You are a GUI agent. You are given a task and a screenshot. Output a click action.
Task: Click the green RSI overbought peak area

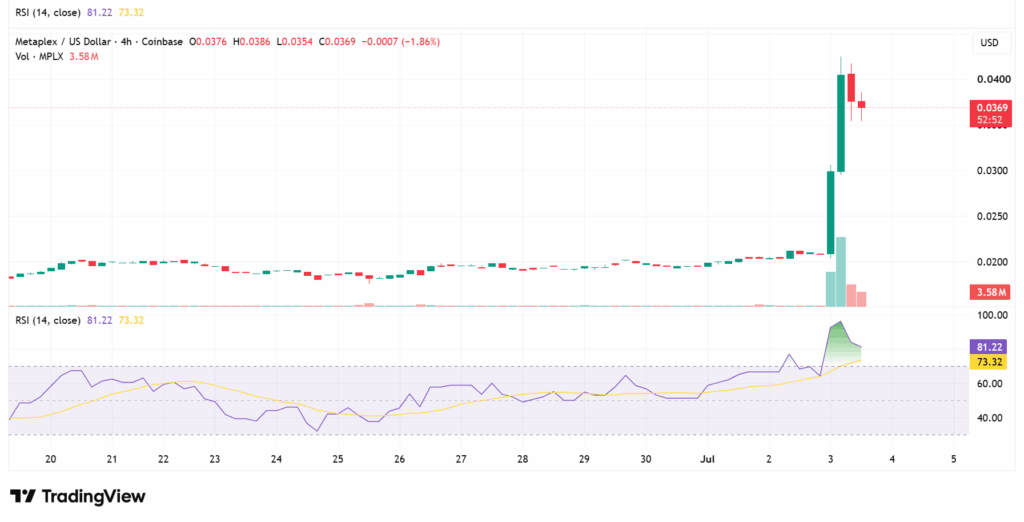[x=842, y=343]
